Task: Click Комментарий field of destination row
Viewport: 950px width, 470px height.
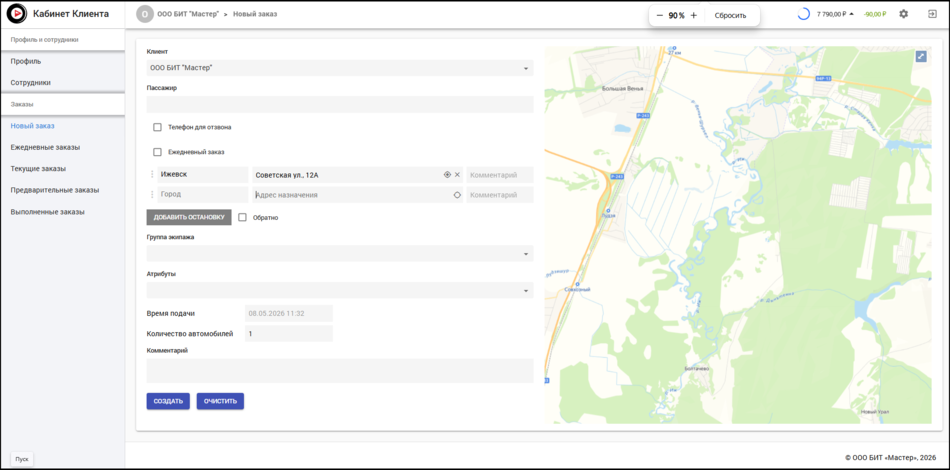Action: pyautogui.click(x=500, y=195)
